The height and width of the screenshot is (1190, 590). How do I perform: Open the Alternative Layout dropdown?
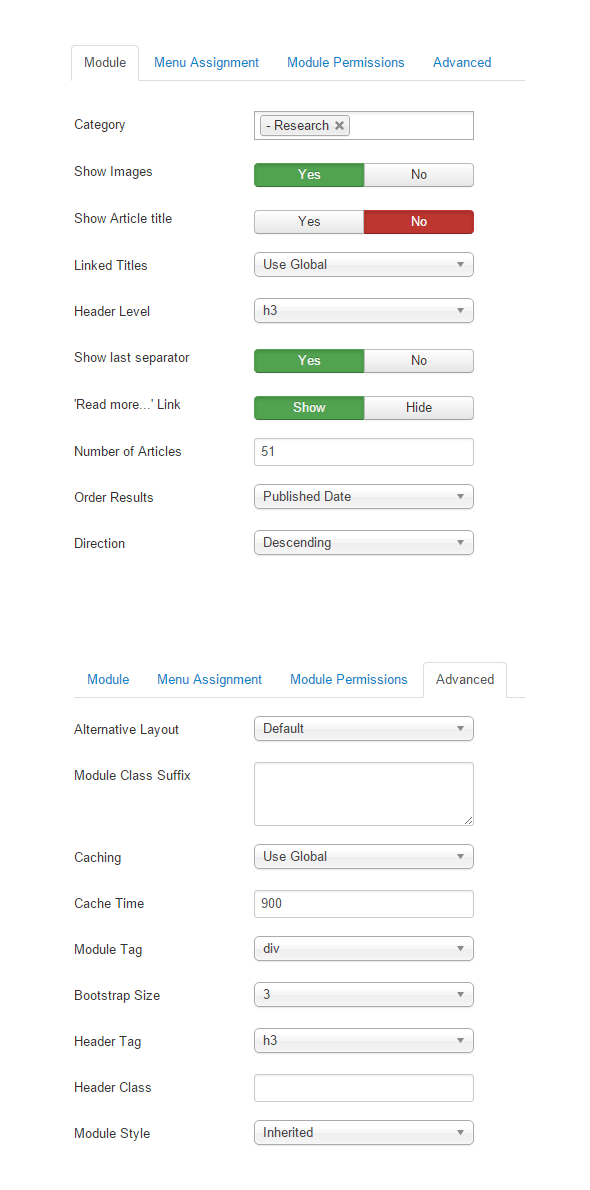tap(364, 729)
